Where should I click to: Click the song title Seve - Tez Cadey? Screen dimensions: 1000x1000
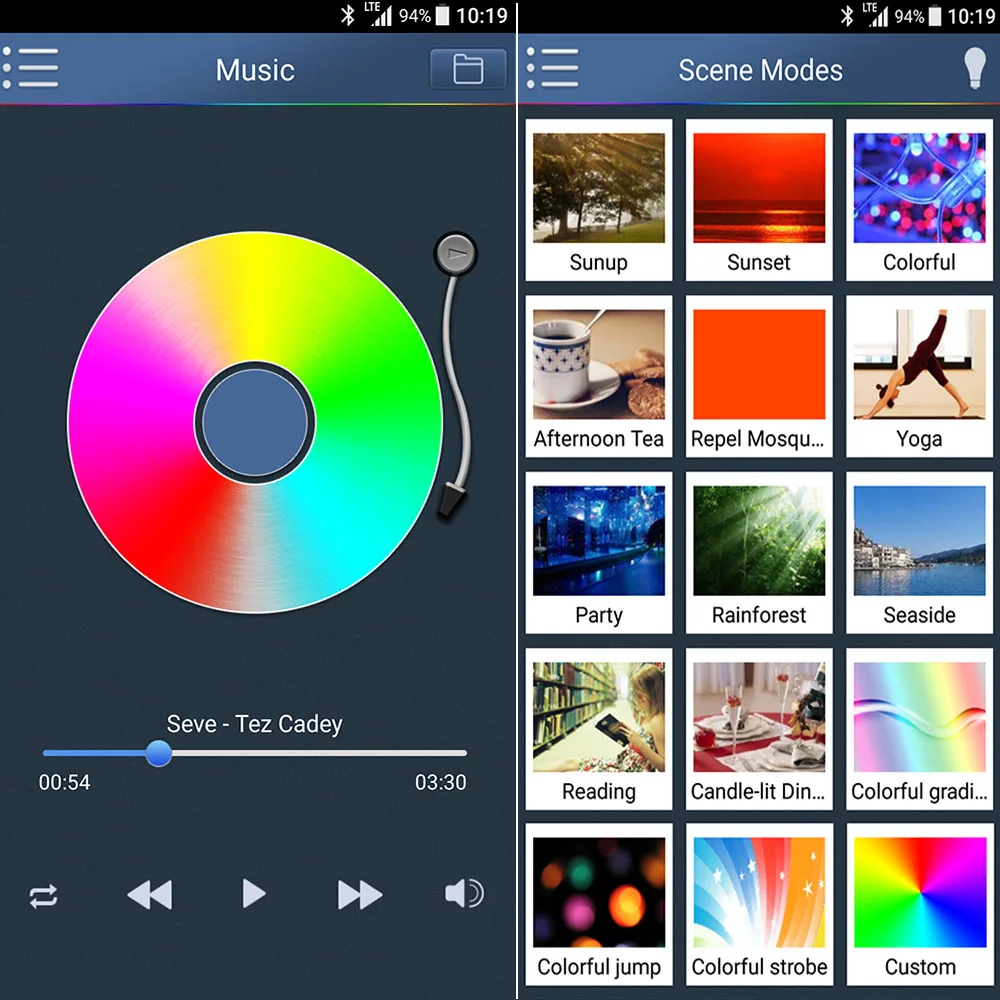(254, 724)
